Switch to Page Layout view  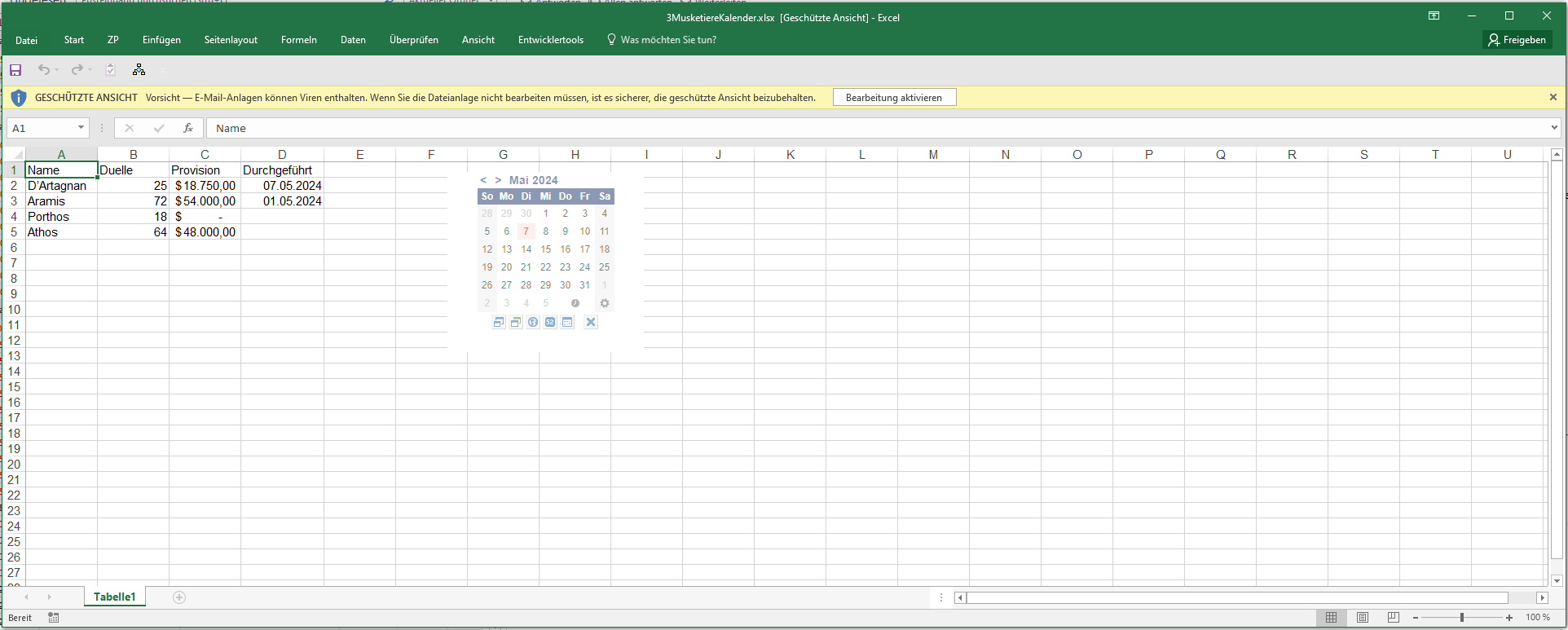(1363, 618)
